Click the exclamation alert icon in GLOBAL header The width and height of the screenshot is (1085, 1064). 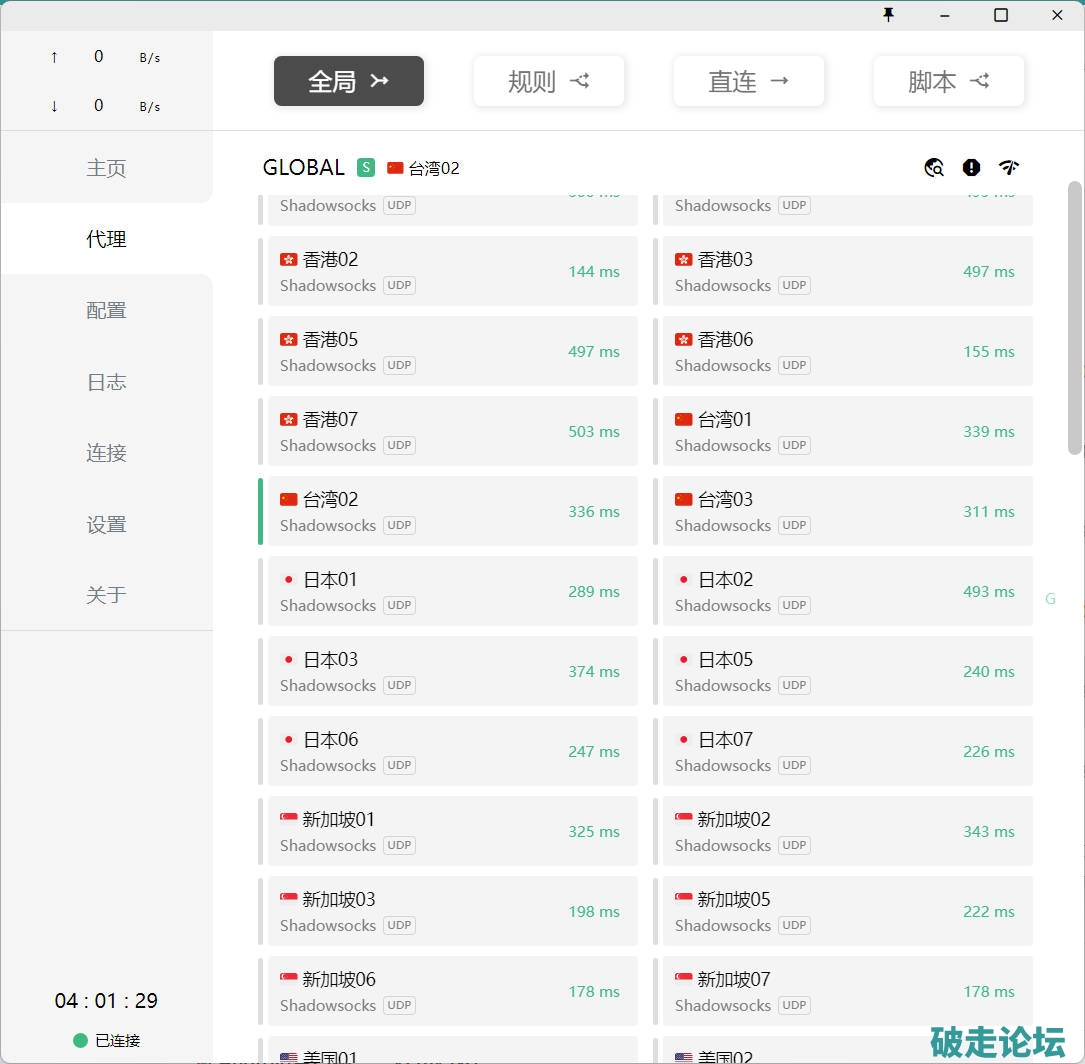point(971,168)
